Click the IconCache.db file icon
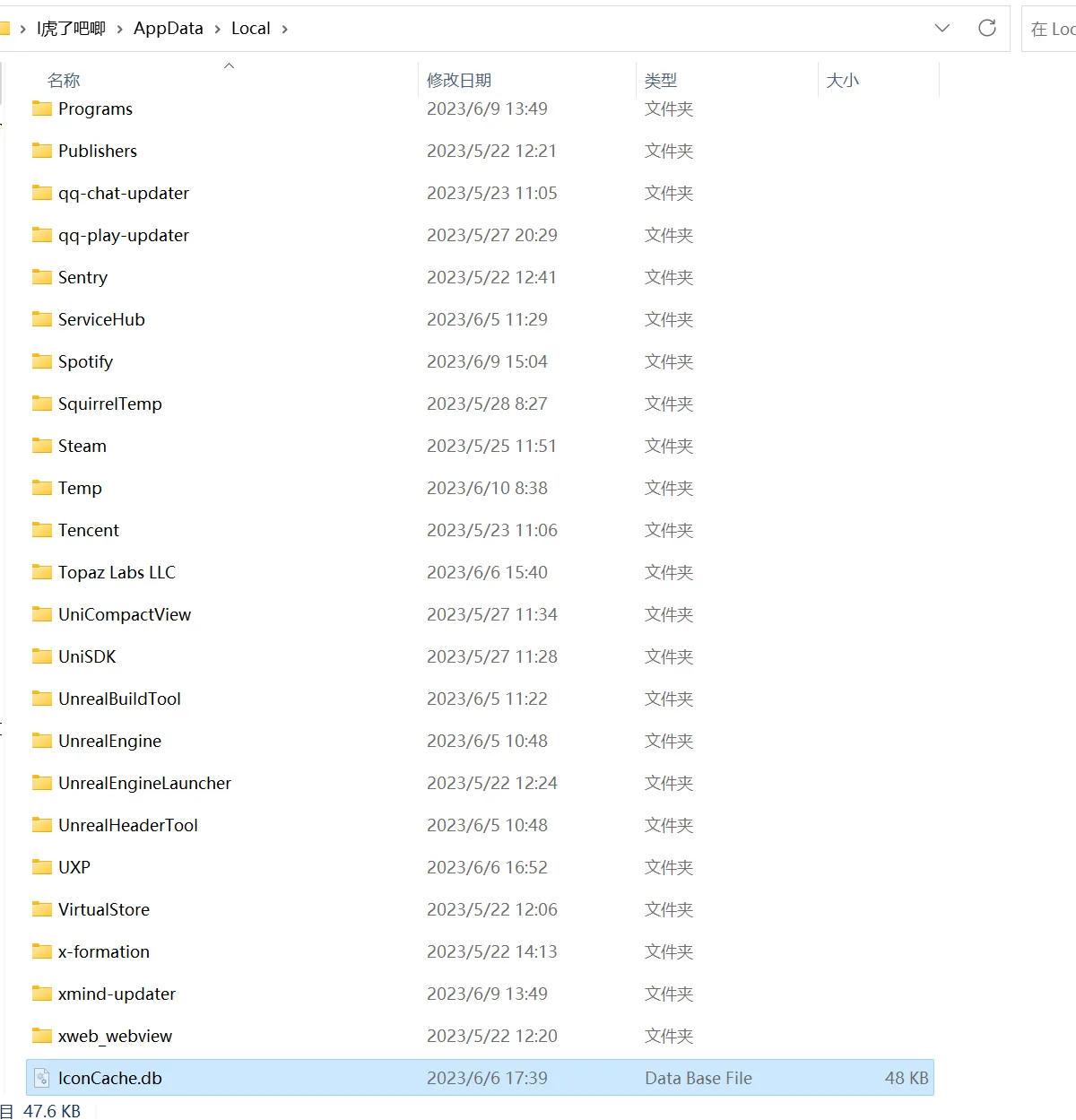1076x1120 pixels. pyautogui.click(x=42, y=1078)
